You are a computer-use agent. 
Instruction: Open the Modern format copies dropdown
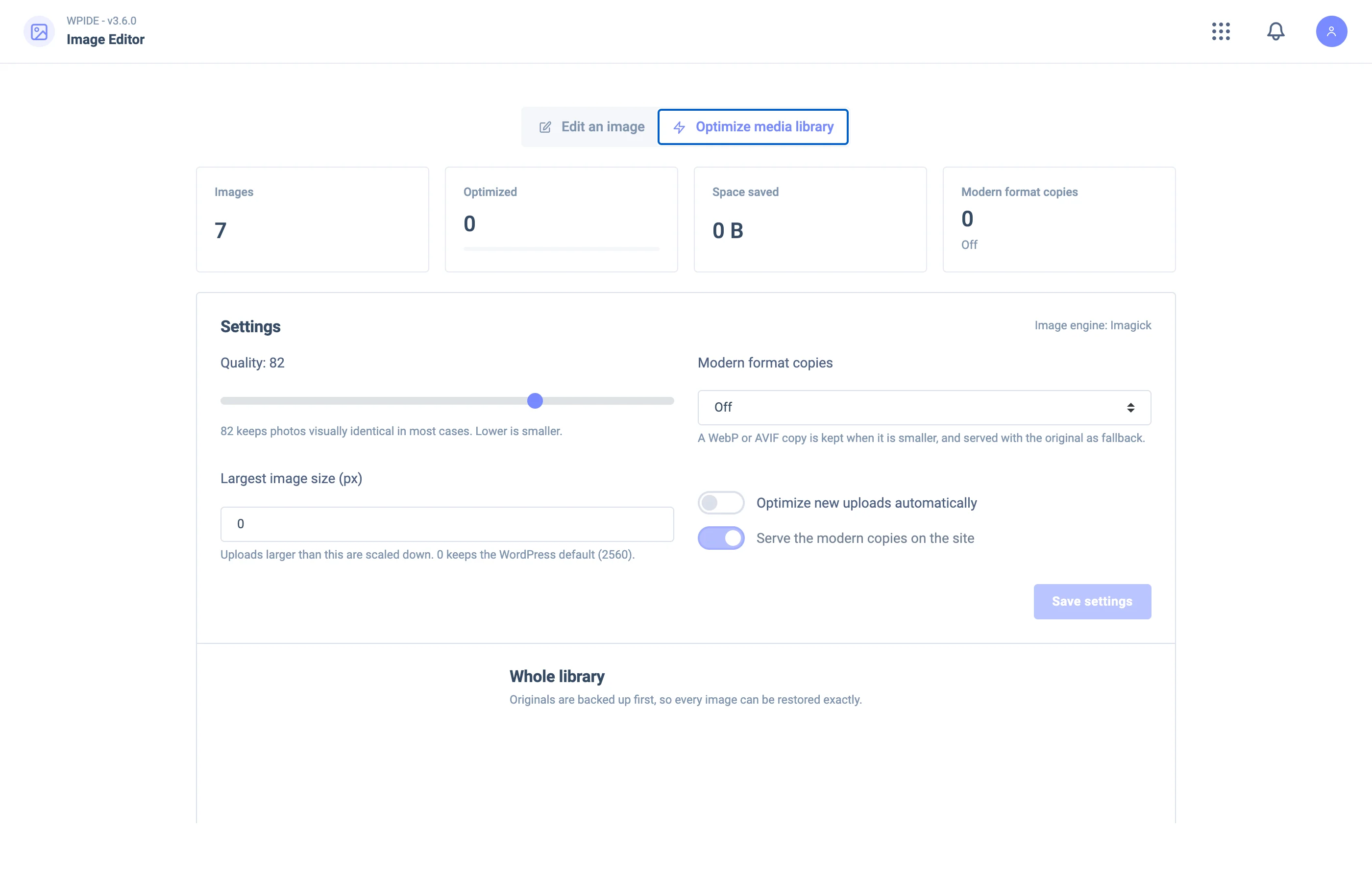(924, 407)
